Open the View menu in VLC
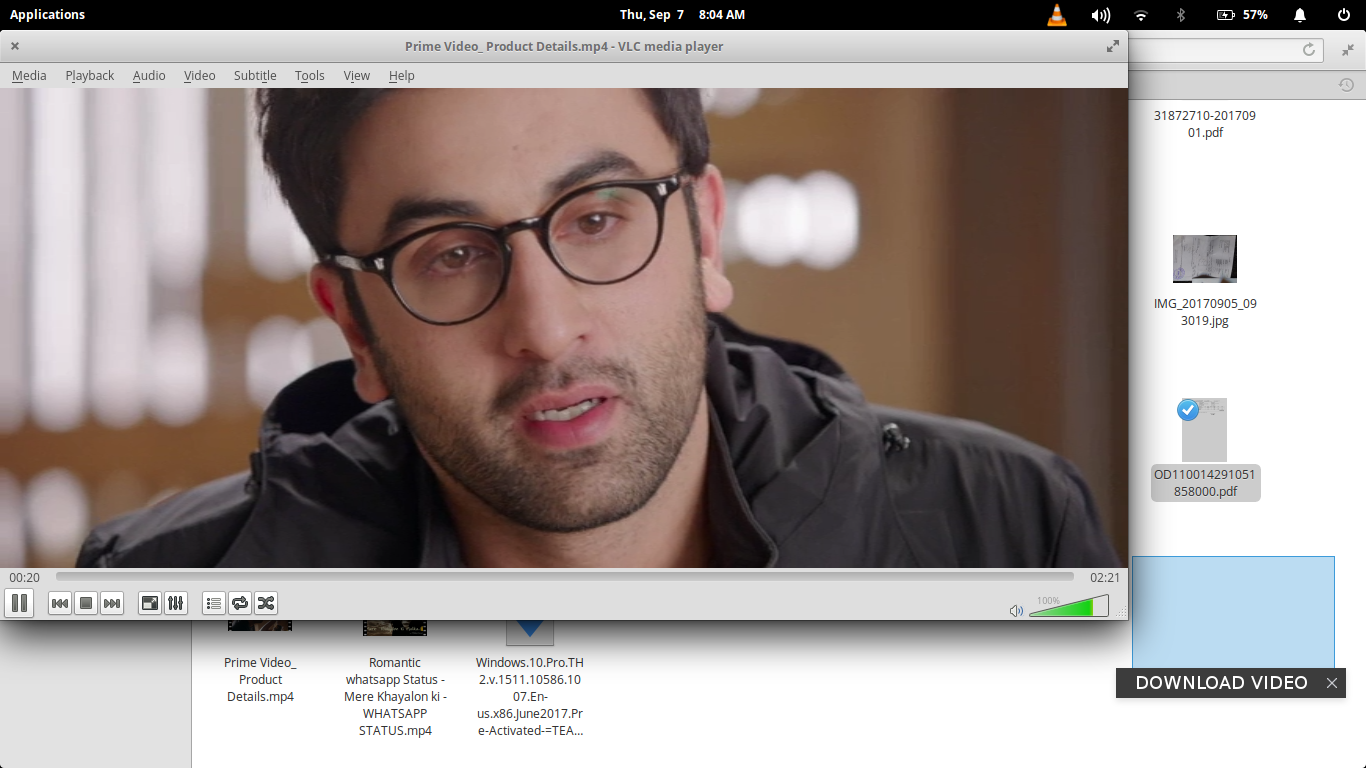This screenshot has height=768, width=1366. 357,75
